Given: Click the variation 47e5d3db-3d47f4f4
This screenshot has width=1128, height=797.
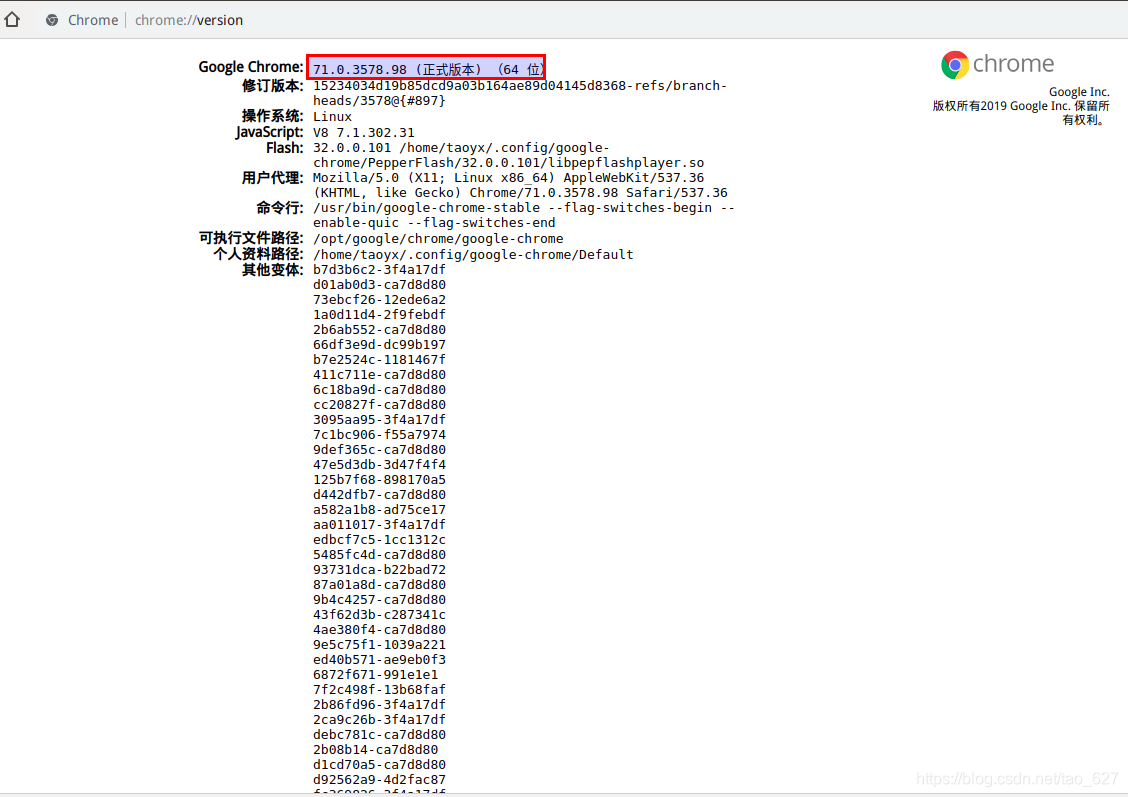Looking at the screenshot, I should coord(379,465).
